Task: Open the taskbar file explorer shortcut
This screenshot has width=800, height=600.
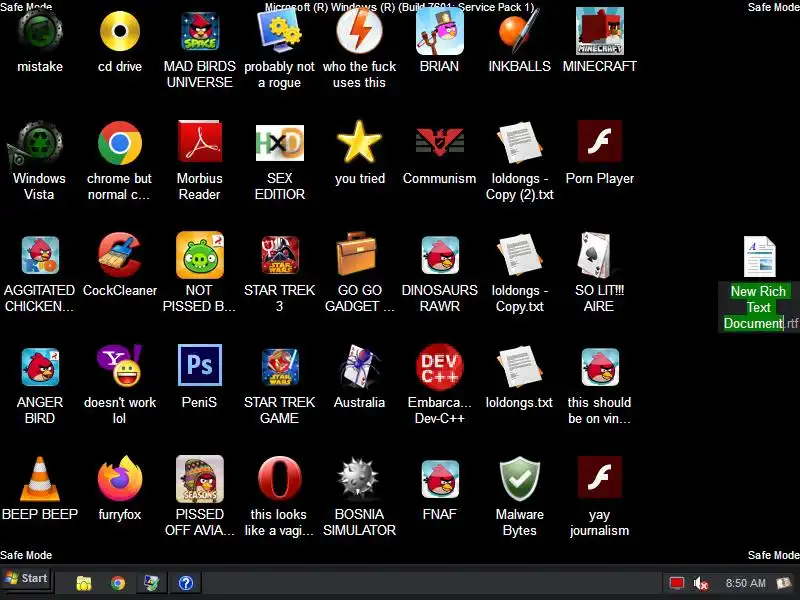Action: pyautogui.click(x=84, y=583)
